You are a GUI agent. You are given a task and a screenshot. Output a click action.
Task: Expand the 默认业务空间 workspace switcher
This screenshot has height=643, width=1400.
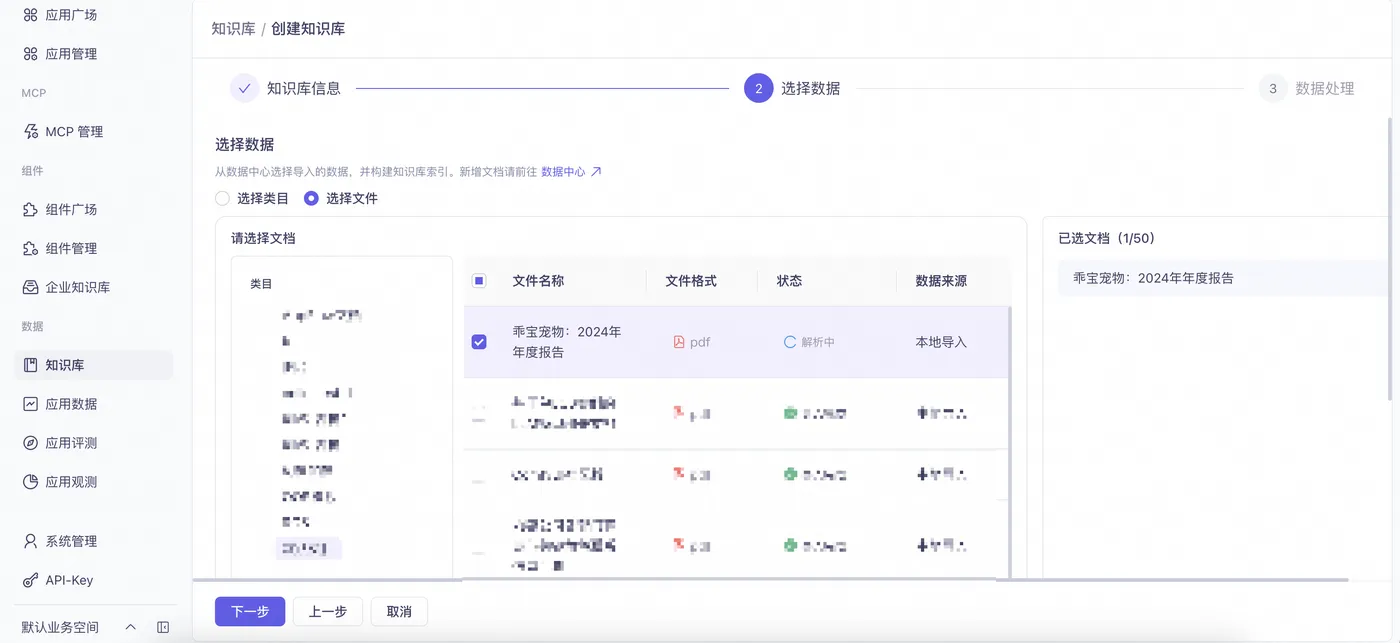(130, 627)
